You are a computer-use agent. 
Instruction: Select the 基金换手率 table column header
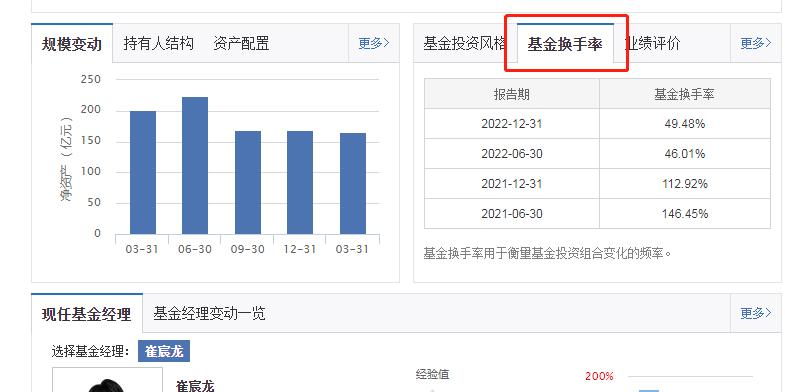(x=684, y=94)
